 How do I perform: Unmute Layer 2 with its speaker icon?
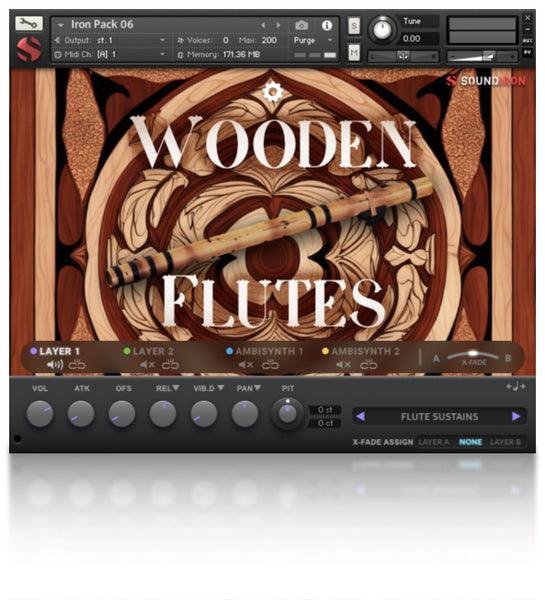click(x=147, y=365)
